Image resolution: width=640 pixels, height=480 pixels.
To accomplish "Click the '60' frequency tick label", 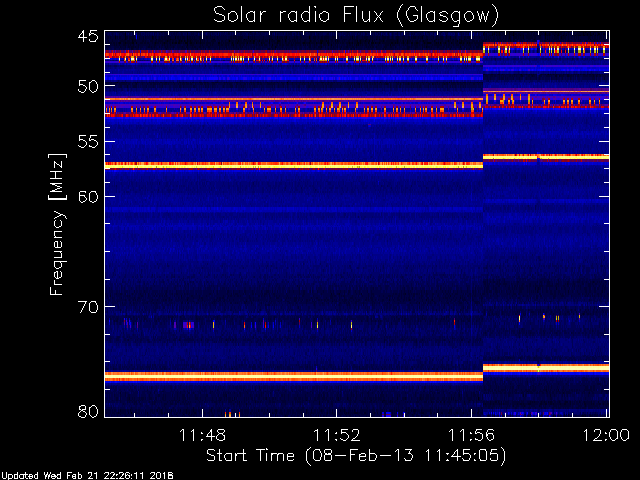I will pos(88,197).
